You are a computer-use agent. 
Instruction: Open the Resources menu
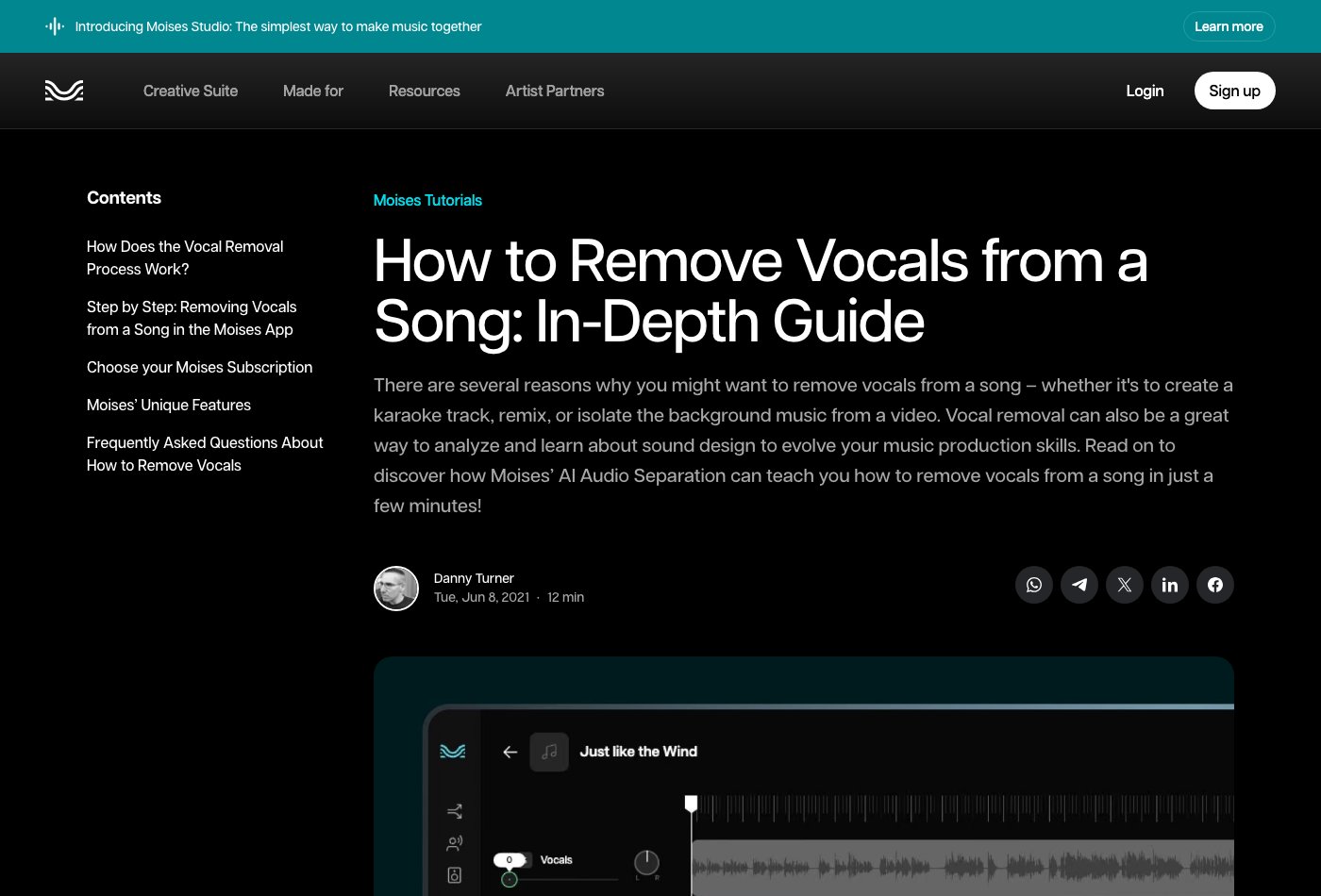(425, 91)
